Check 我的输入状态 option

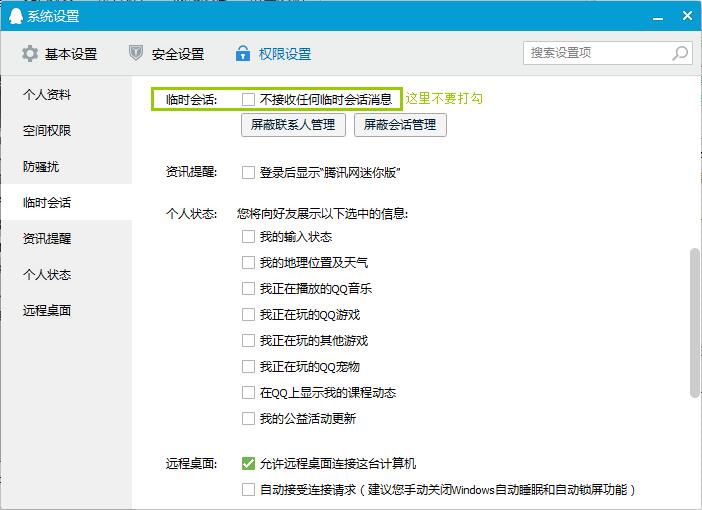(x=249, y=237)
